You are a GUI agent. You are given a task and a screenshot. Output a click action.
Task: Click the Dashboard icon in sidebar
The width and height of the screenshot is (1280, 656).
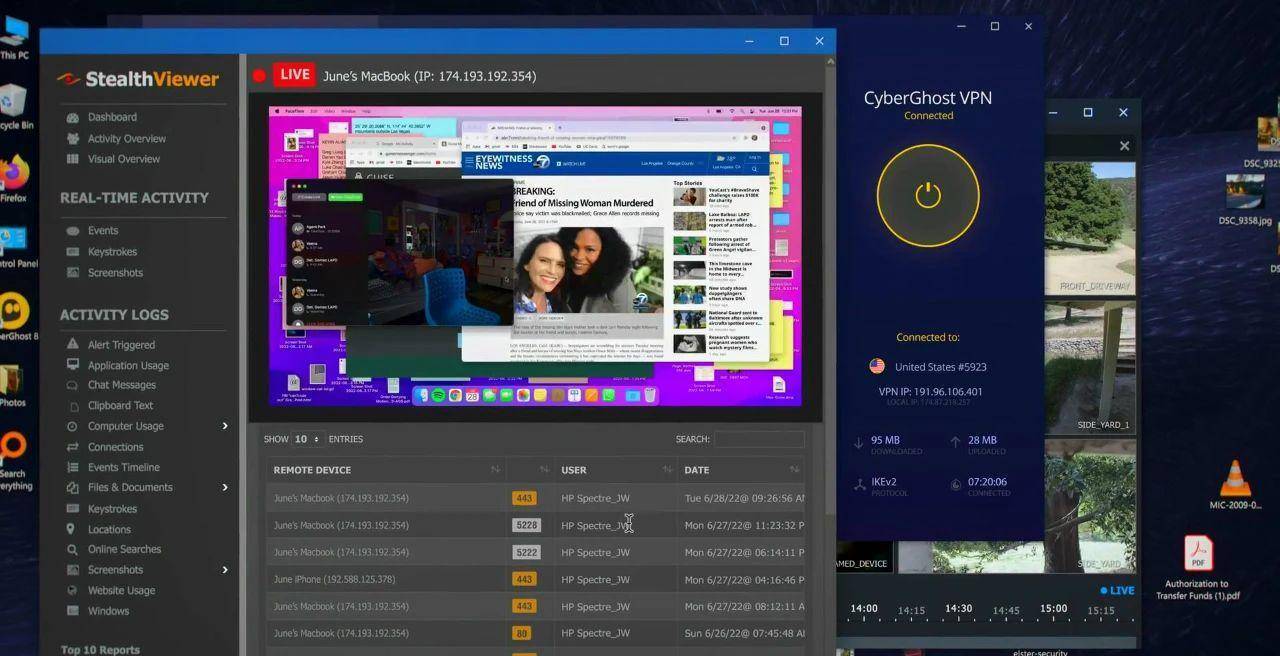[x=72, y=117]
